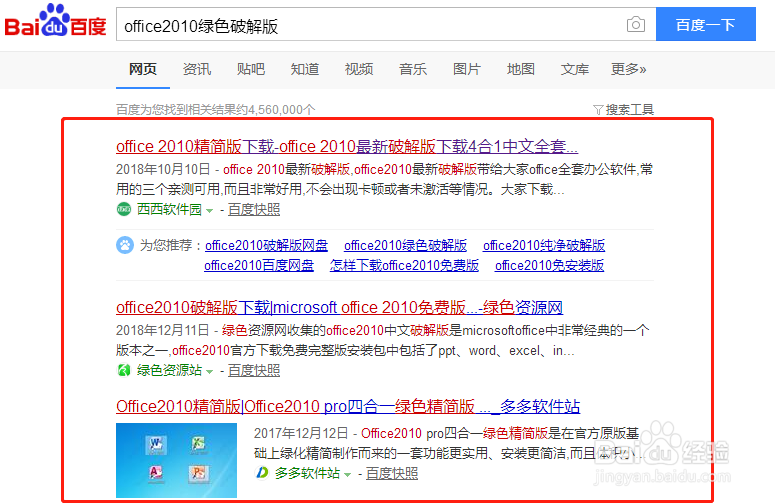The image size is (775, 504).
Task: Click suggested search office2010免安装版
Action: point(549,265)
